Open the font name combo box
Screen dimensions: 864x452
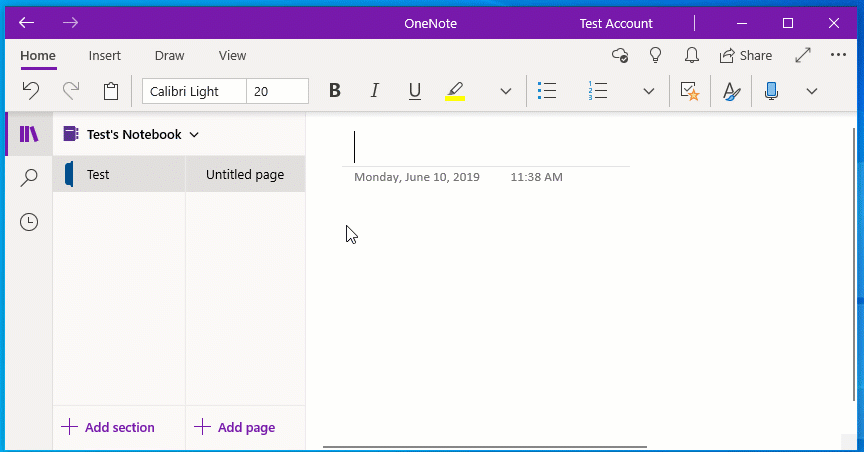click(195, 91)
